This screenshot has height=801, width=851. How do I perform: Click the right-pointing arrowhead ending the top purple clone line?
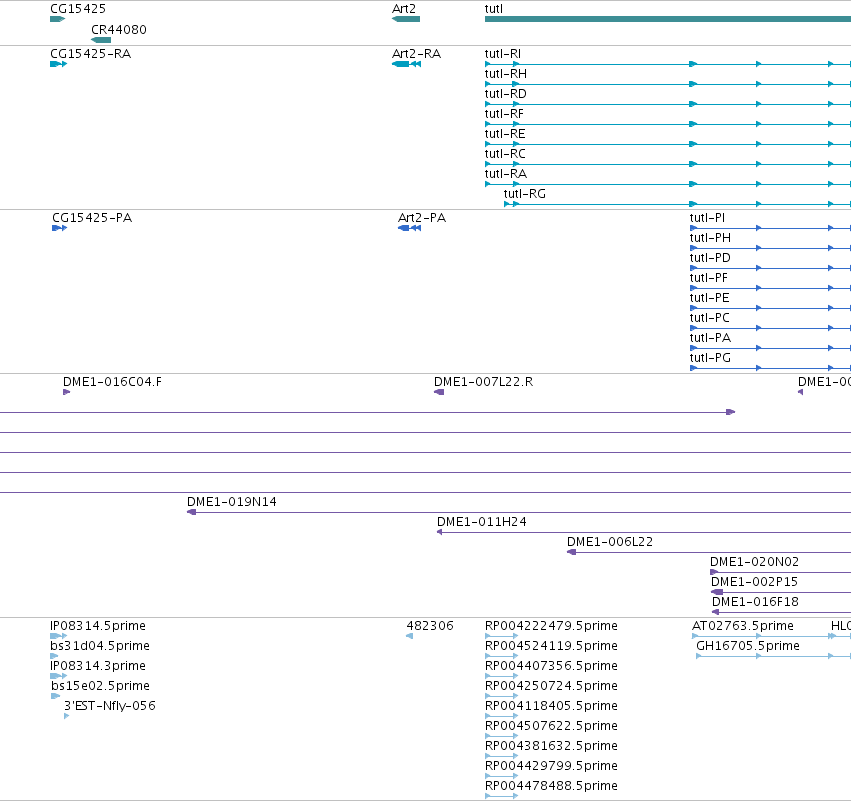pos(731,412)
